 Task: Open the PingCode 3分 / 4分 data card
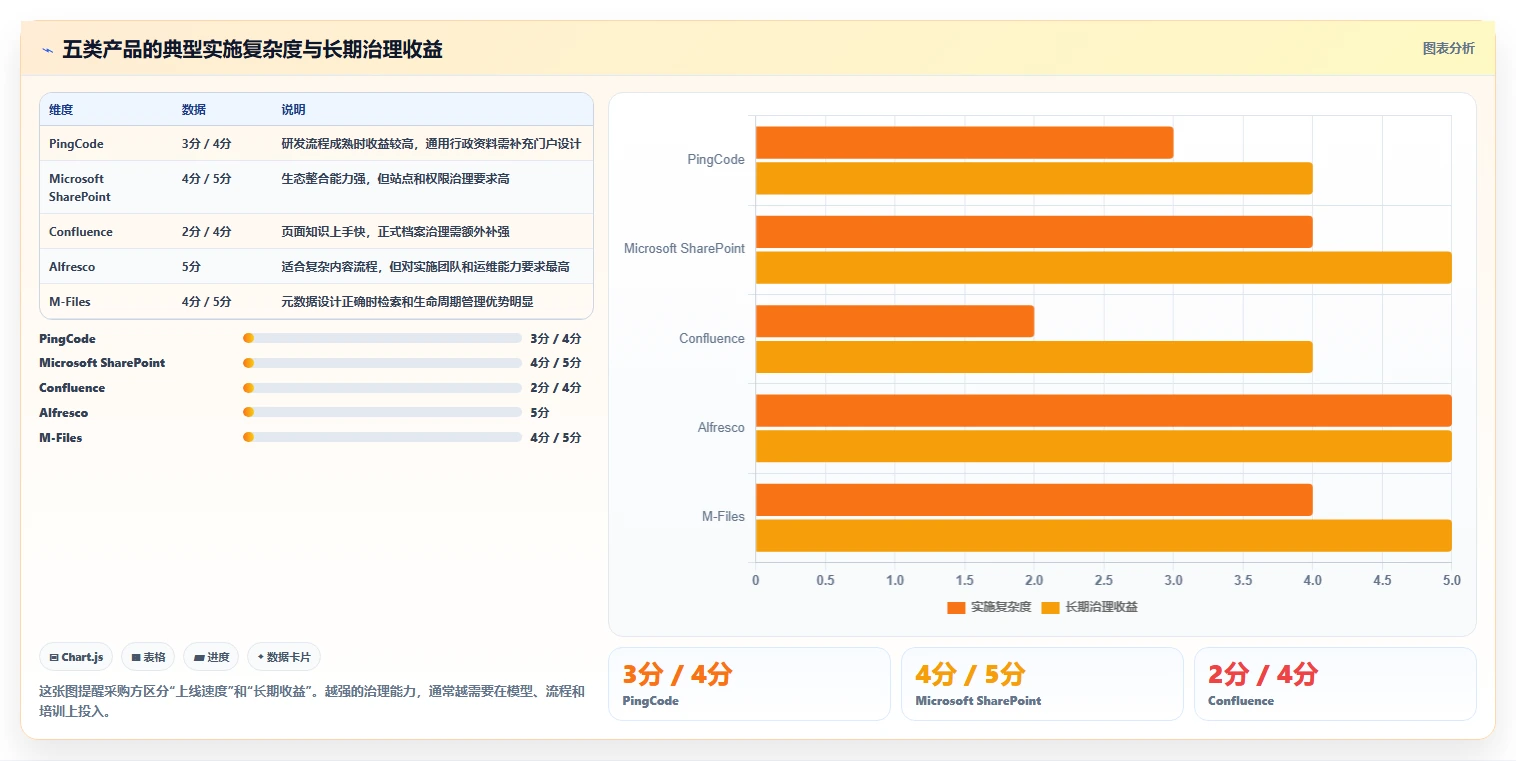point(749,684)
